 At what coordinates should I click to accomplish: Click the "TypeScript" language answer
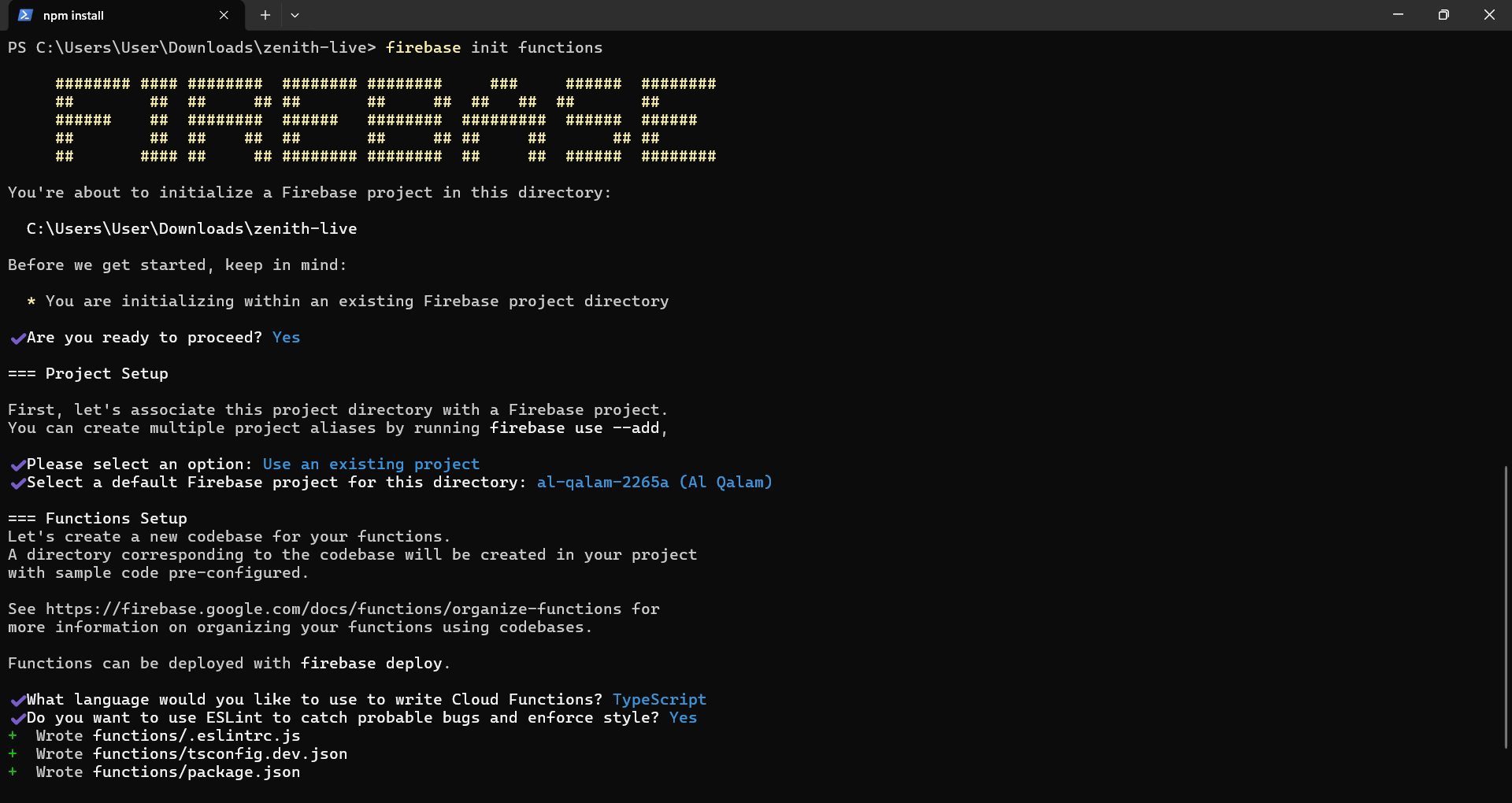pyautogui.click(x=659, y=700)
